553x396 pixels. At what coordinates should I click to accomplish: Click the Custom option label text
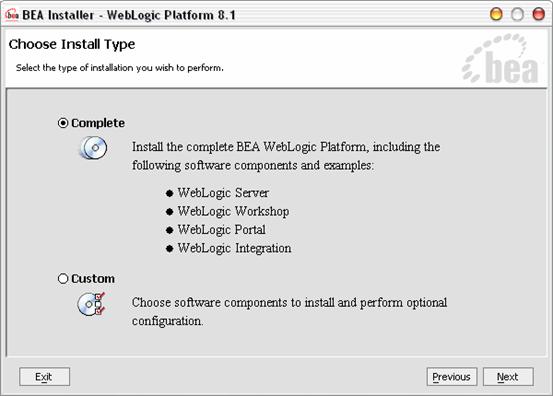tap(93, 279)
